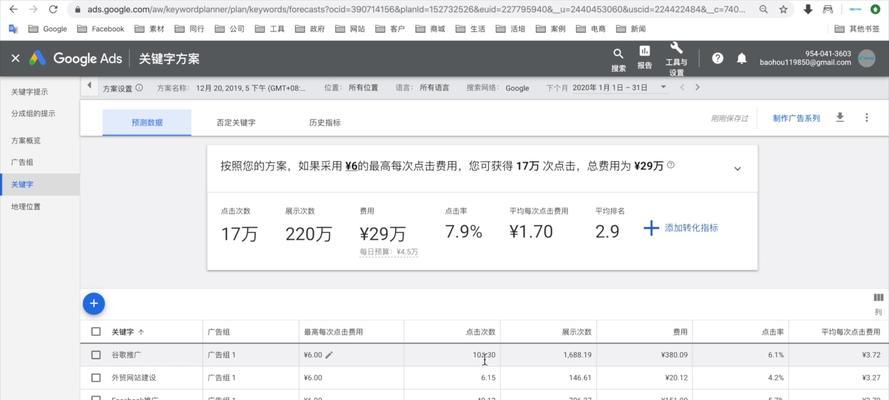Screen dimensions: 889x400
Task: Click the green circular browser extension icon
Action: 875,9
